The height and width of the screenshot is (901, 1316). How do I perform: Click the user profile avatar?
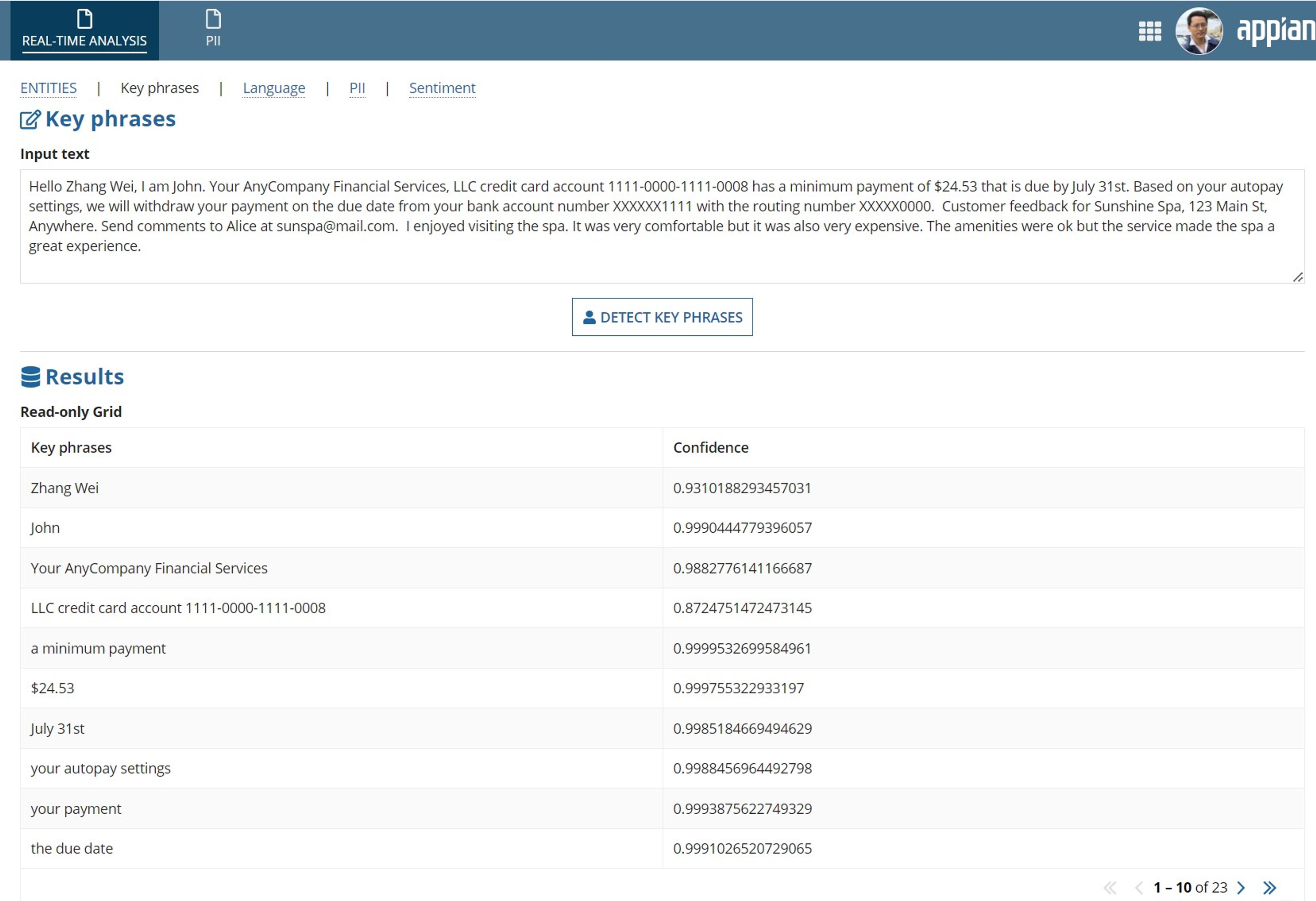tap(1199, 31)
